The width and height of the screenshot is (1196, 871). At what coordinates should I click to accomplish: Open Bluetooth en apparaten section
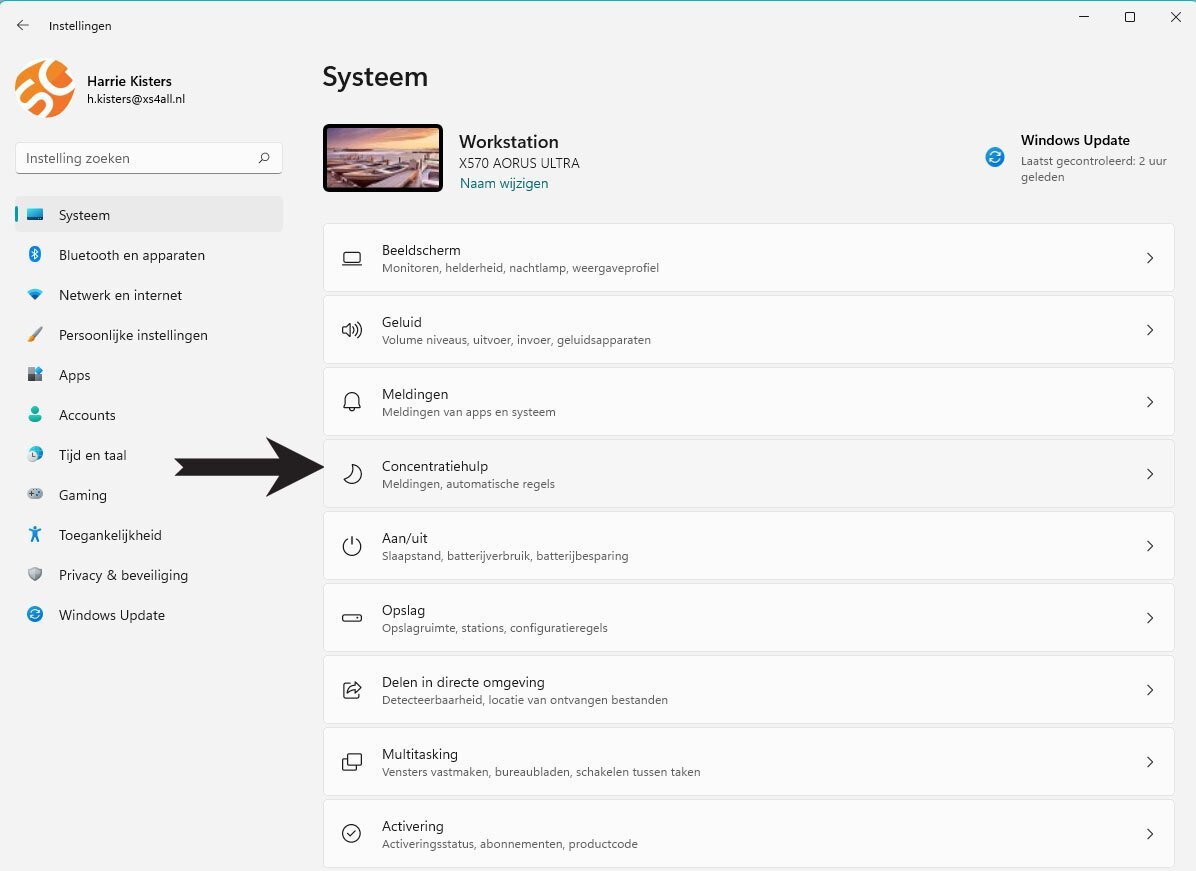pos(149,255)
